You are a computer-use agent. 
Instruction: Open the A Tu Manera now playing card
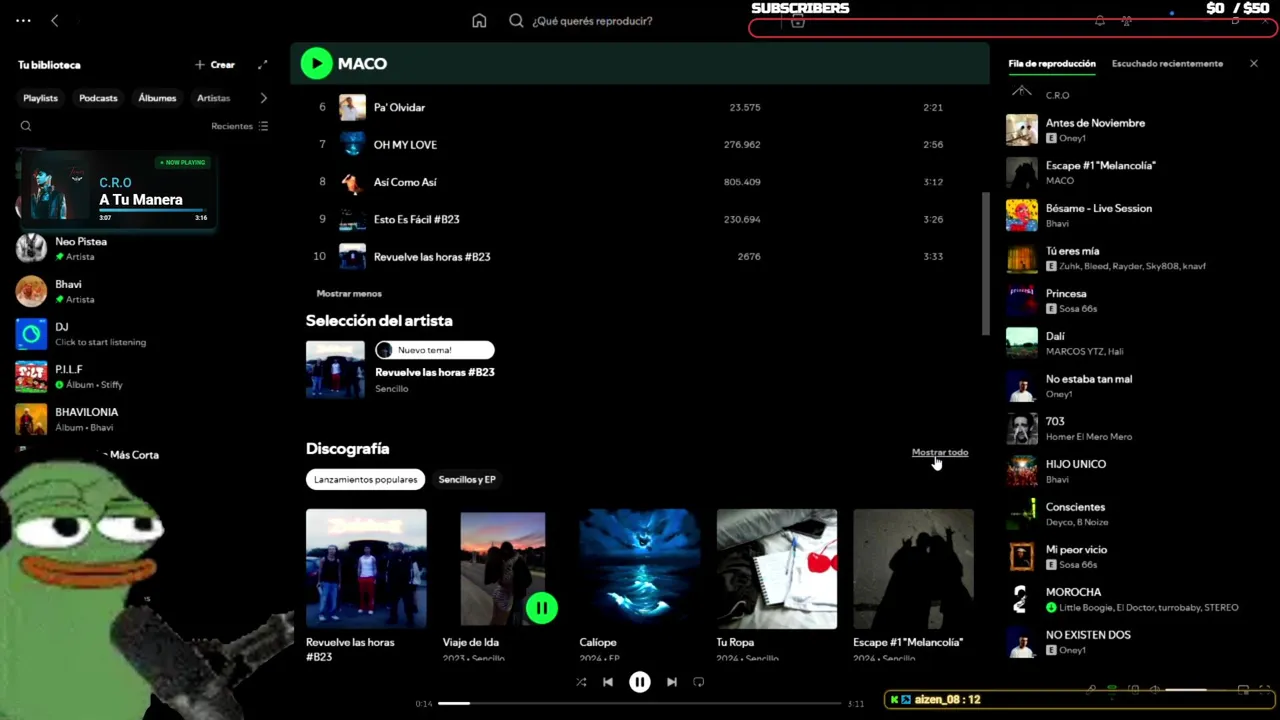tap(116, 191)
